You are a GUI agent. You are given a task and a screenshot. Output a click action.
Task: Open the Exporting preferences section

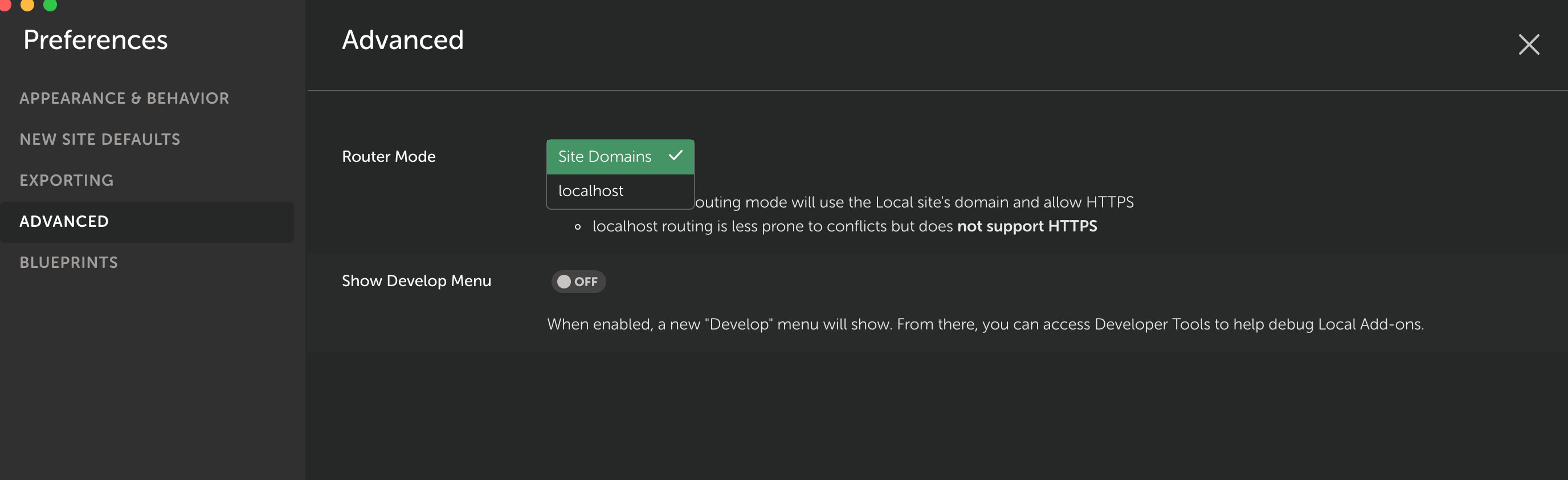(66, 180)
